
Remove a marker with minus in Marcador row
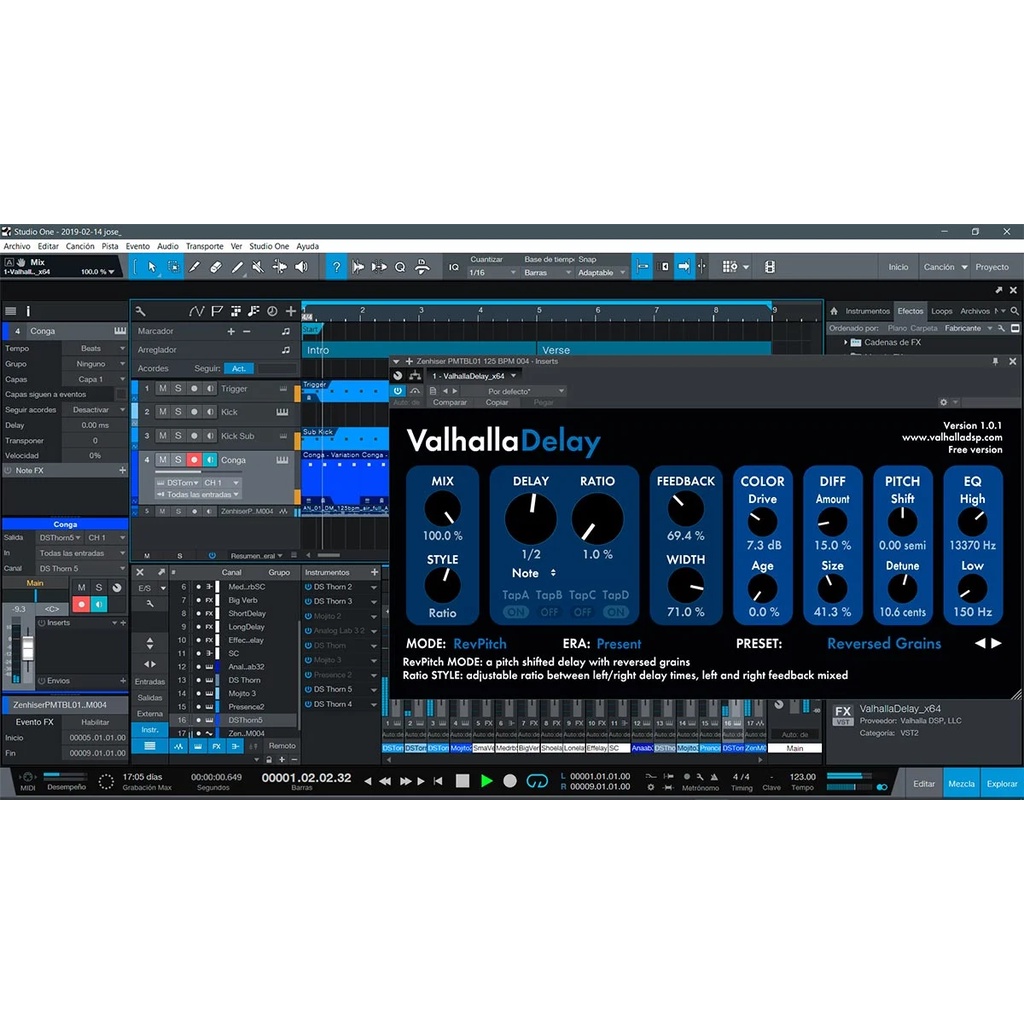tap(247, 331)
